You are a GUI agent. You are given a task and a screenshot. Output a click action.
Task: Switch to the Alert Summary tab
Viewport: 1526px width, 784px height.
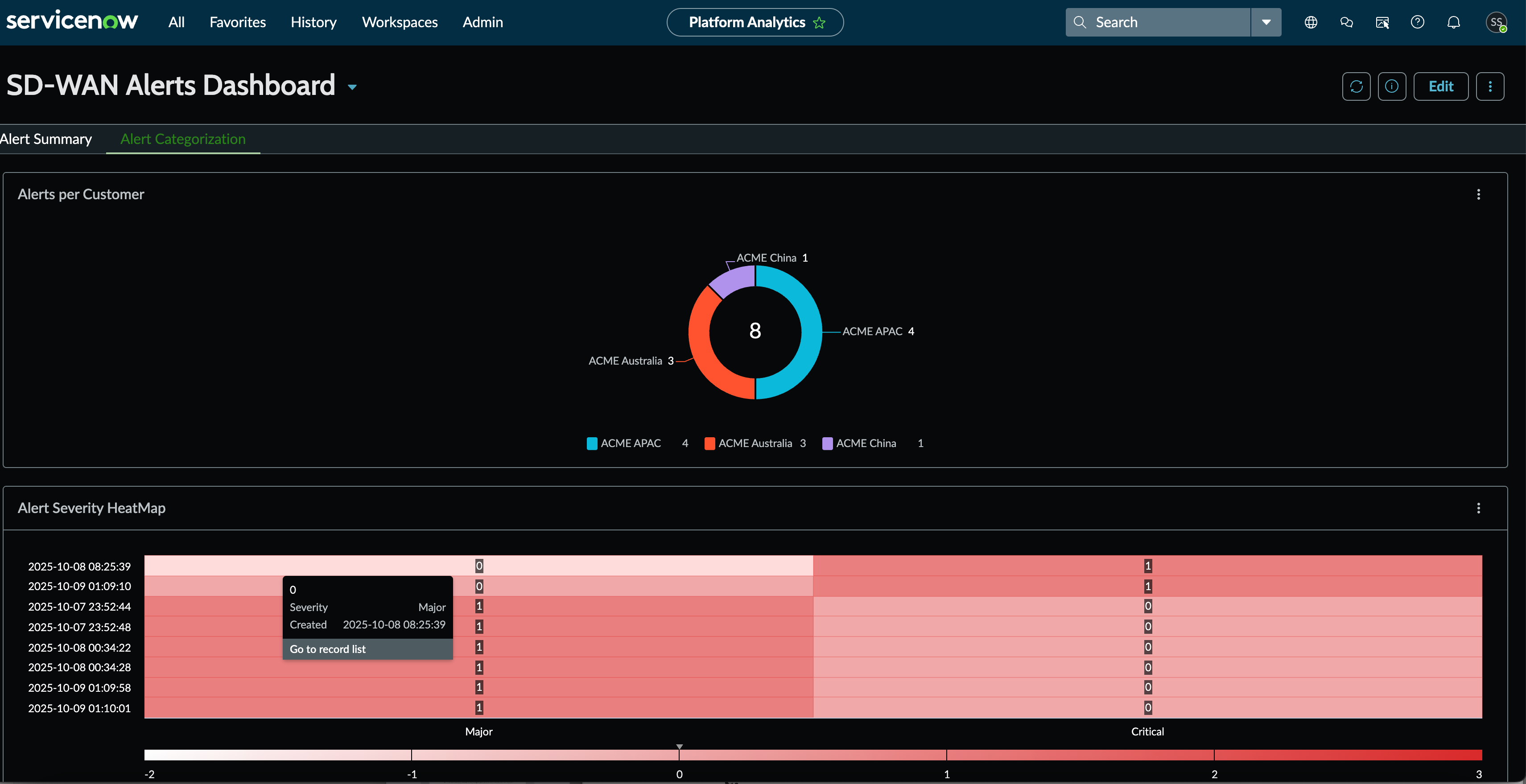(45, 139)
